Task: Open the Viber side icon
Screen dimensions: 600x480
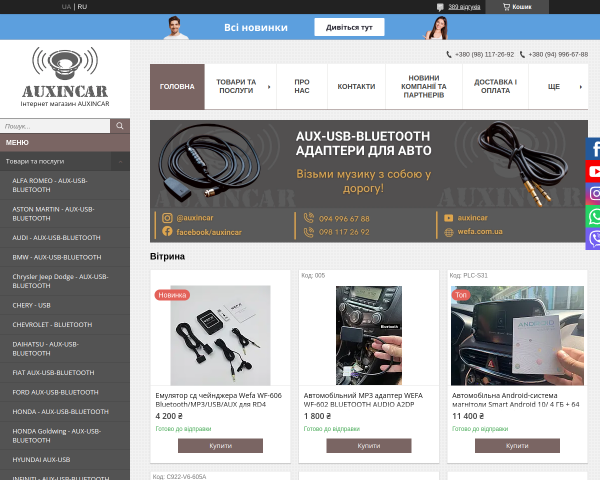Action: coord(593,239)
